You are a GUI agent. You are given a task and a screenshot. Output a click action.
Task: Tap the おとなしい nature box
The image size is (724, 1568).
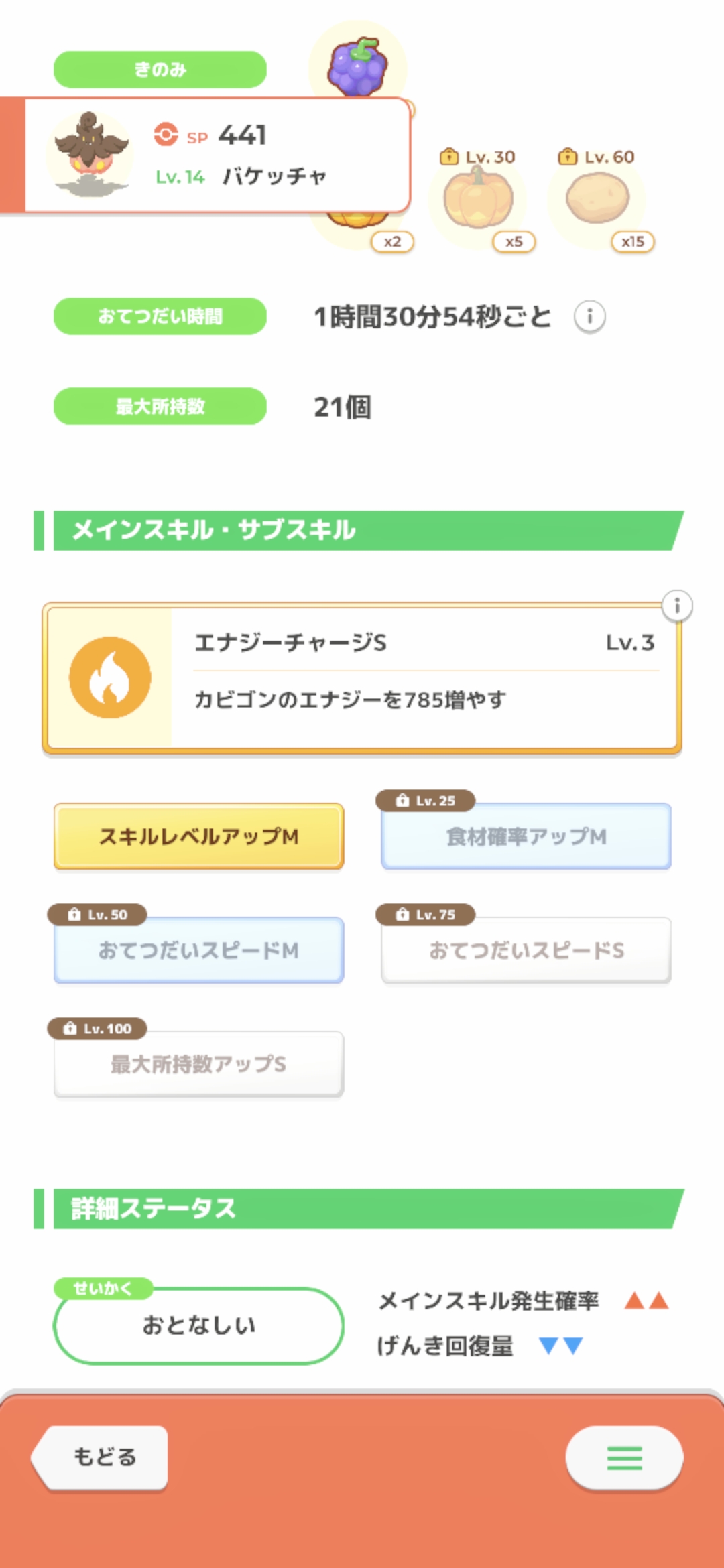(198, 1325)
